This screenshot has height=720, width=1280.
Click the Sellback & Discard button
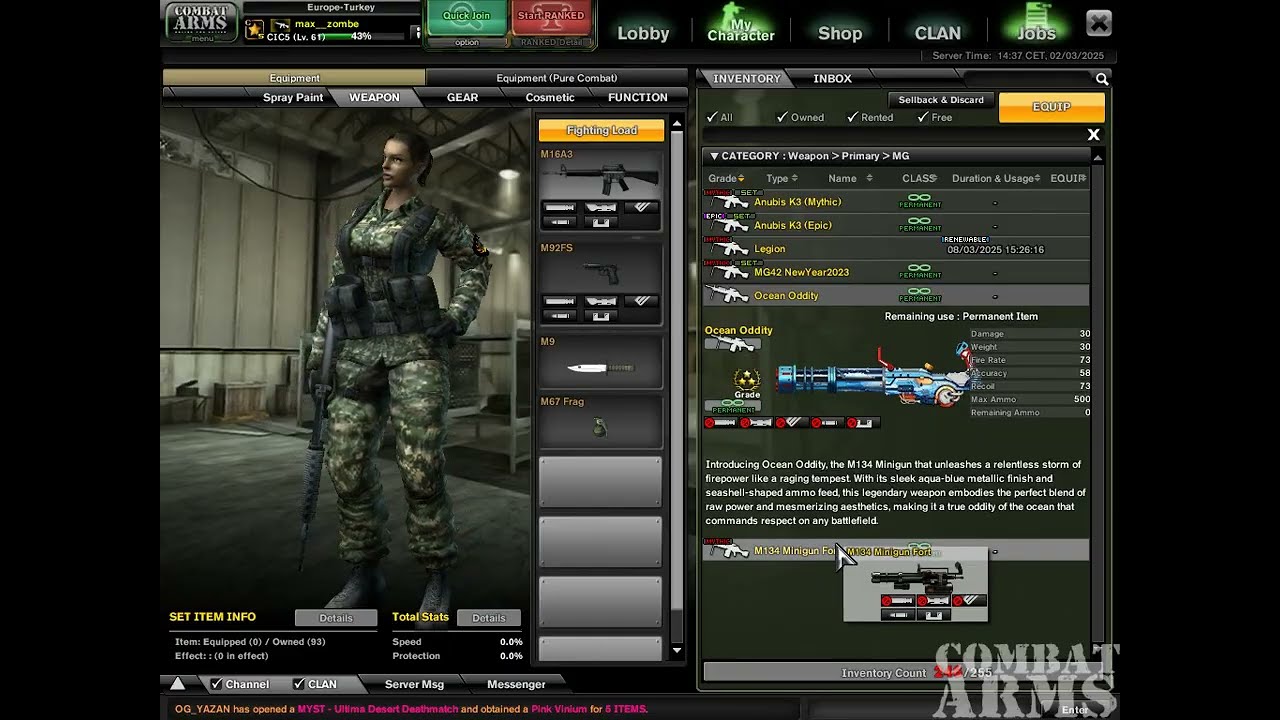pyautogui.click(x=940, y=100)
